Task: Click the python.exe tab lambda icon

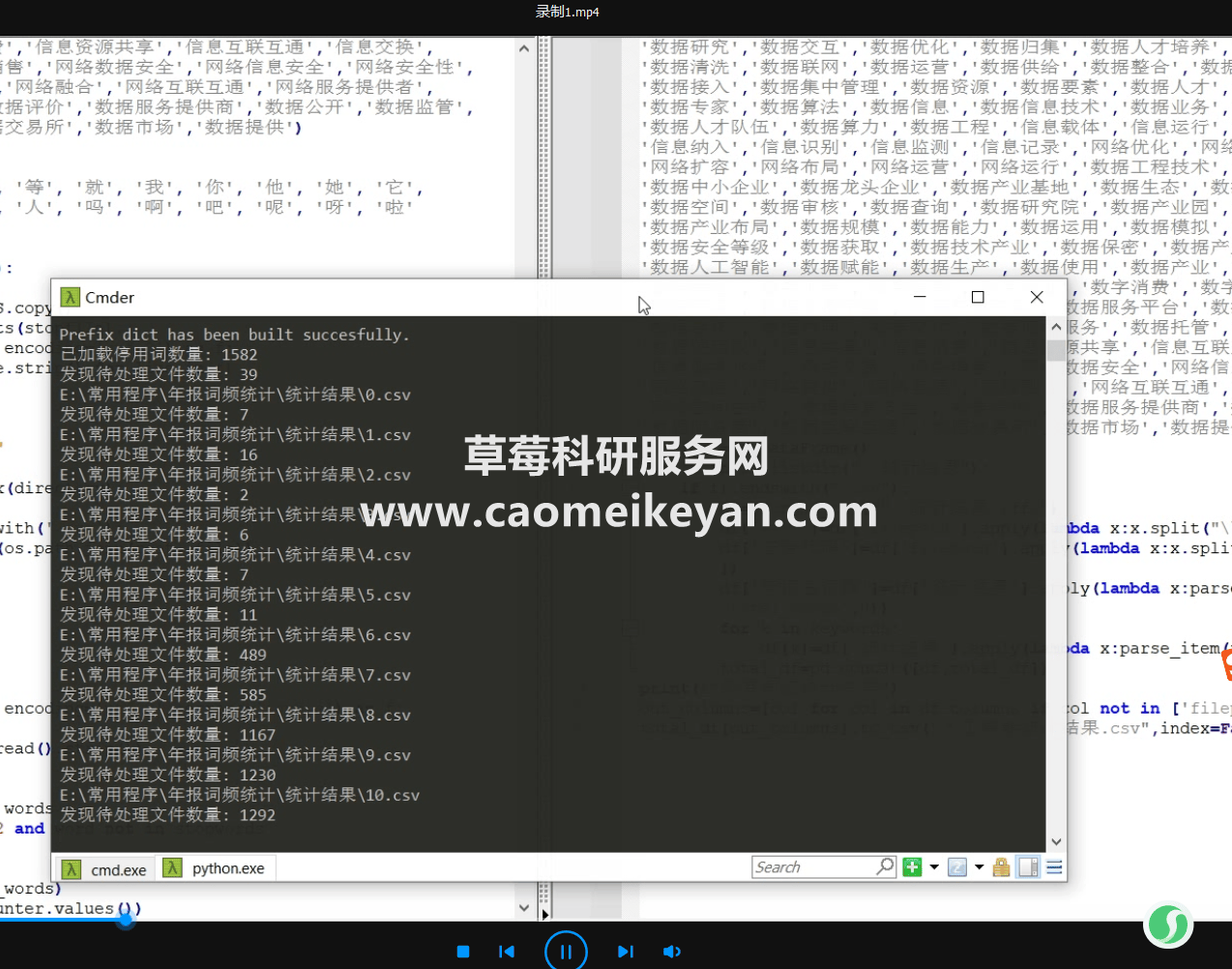Action: (x=172, y=867)
